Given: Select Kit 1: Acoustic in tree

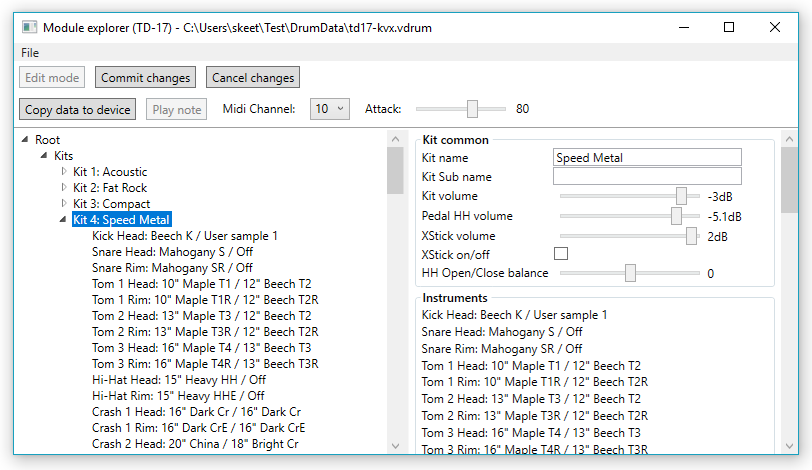Looking at the screenshot, I should point(110,172).
